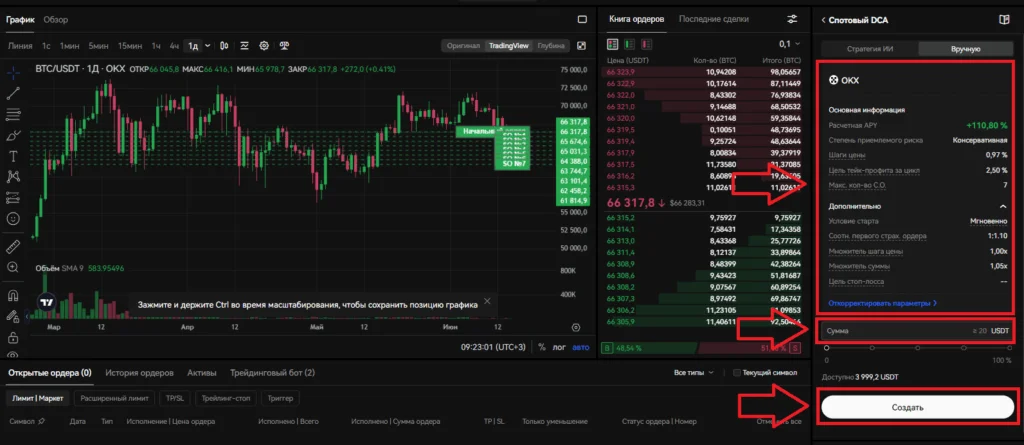Click the TradingView logo on chart
1024x445 pixels.
(46, 303)
